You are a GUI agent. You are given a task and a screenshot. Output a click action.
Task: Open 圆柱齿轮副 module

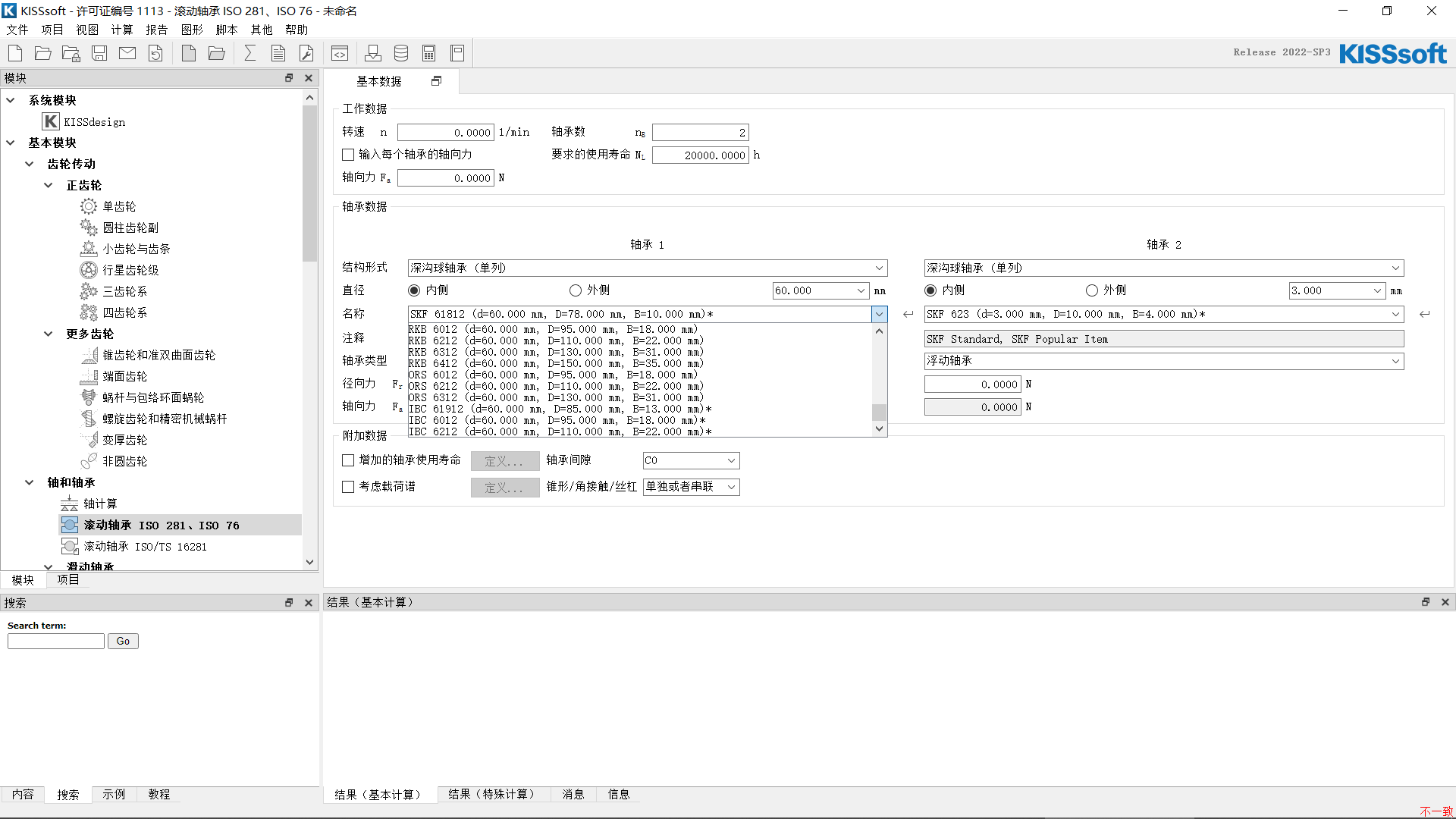click(x=130, y=227)
